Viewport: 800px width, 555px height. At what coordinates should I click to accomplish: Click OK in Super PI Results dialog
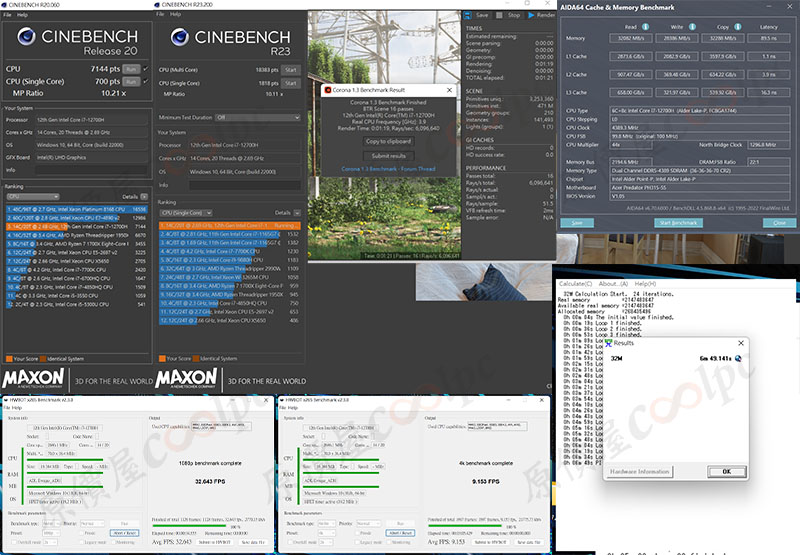[727, 472]
